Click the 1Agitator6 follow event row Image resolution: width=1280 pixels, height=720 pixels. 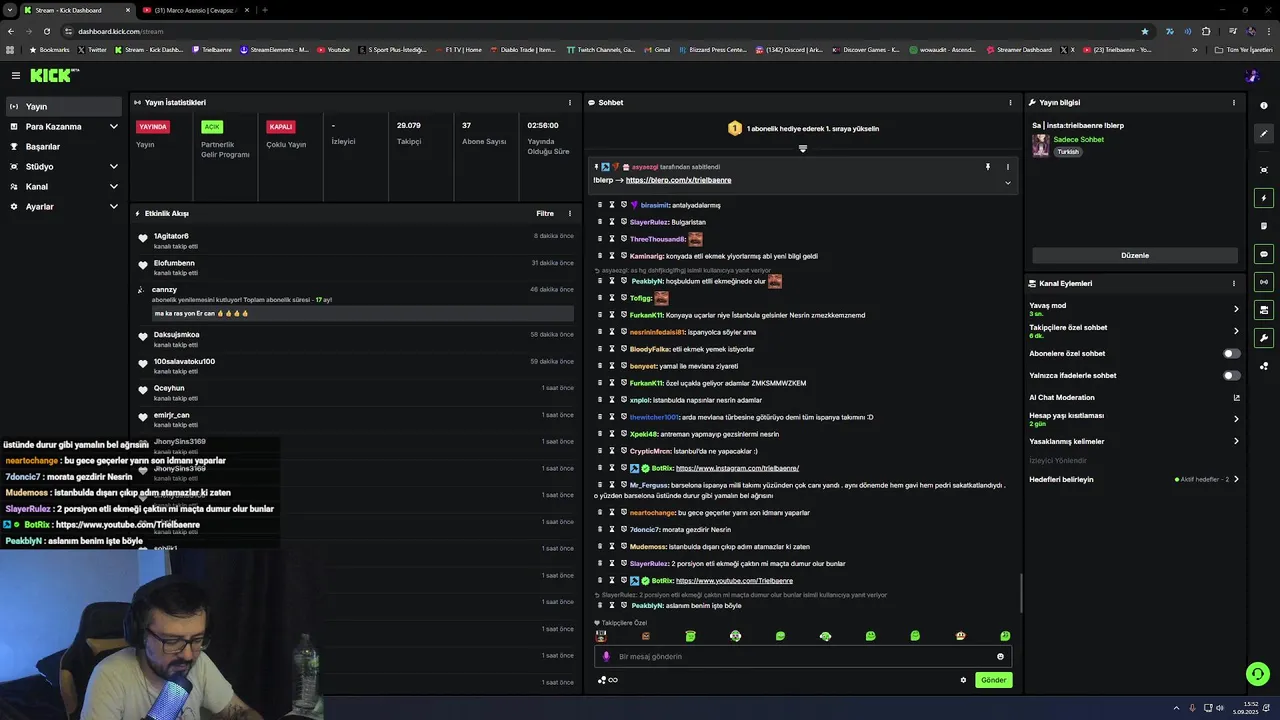[x=357, y=241]
